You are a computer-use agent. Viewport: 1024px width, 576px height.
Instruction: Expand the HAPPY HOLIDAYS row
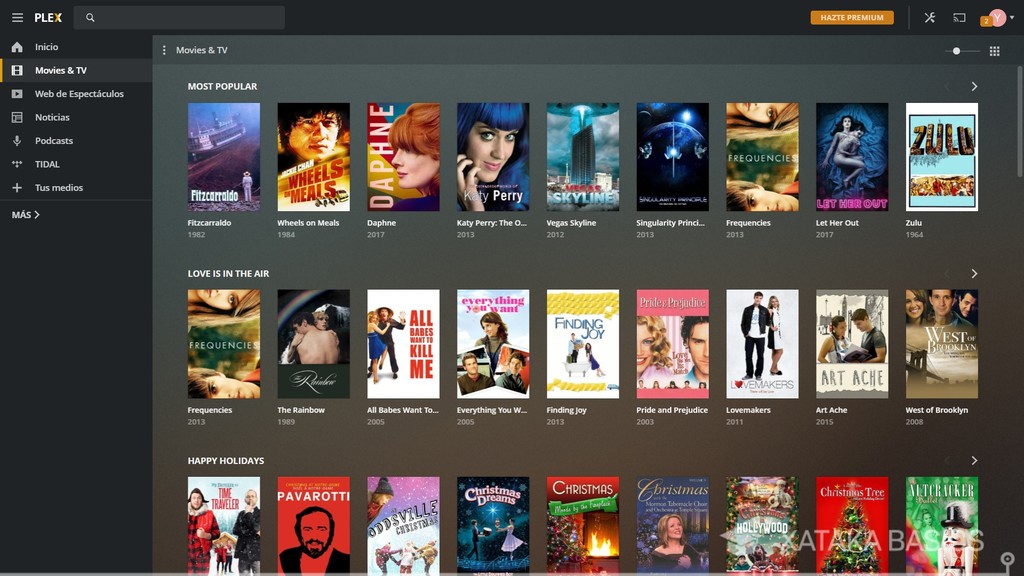[x=974, y=460]
